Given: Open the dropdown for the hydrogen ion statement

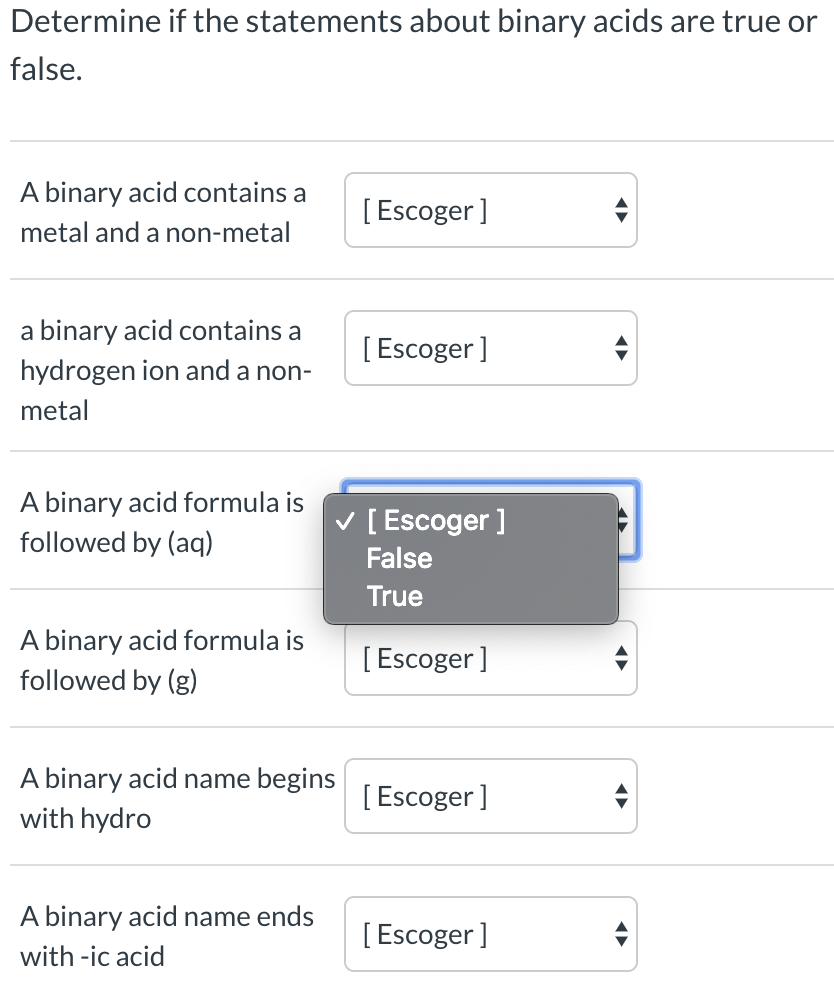Looking at the screenshot, I should tap(490, 348).
